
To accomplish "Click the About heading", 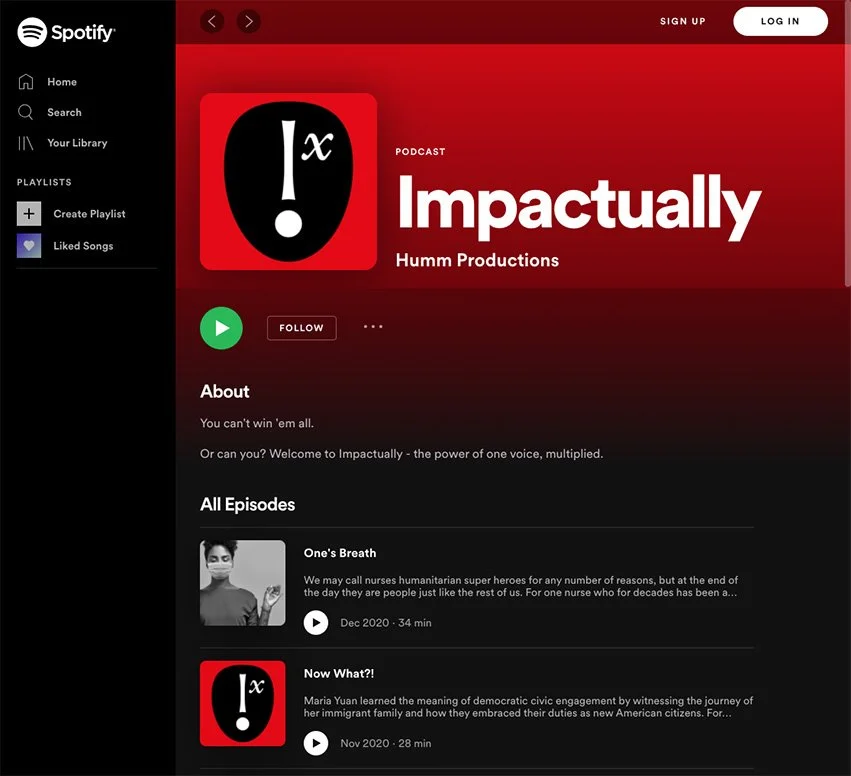I will tap(225, 391).
